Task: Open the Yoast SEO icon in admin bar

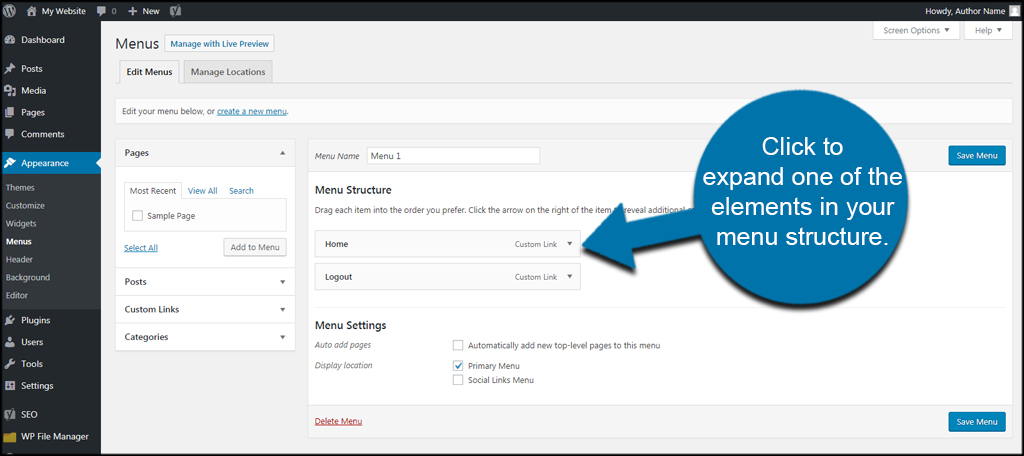Action: pyautogui.click(x=175, y=11)
